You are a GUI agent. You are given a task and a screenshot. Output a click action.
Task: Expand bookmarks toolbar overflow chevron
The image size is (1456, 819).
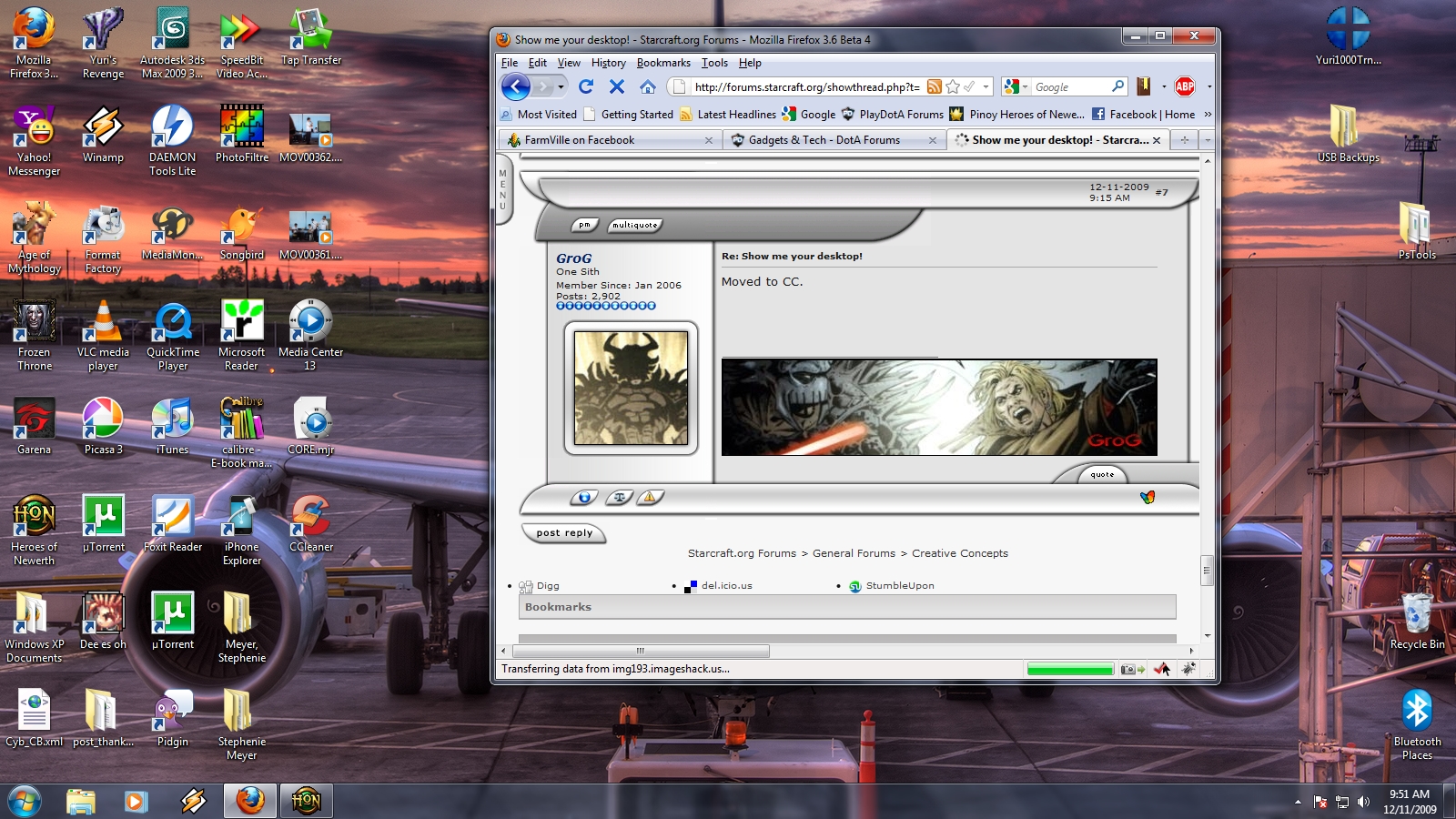tap(1208, 115)
